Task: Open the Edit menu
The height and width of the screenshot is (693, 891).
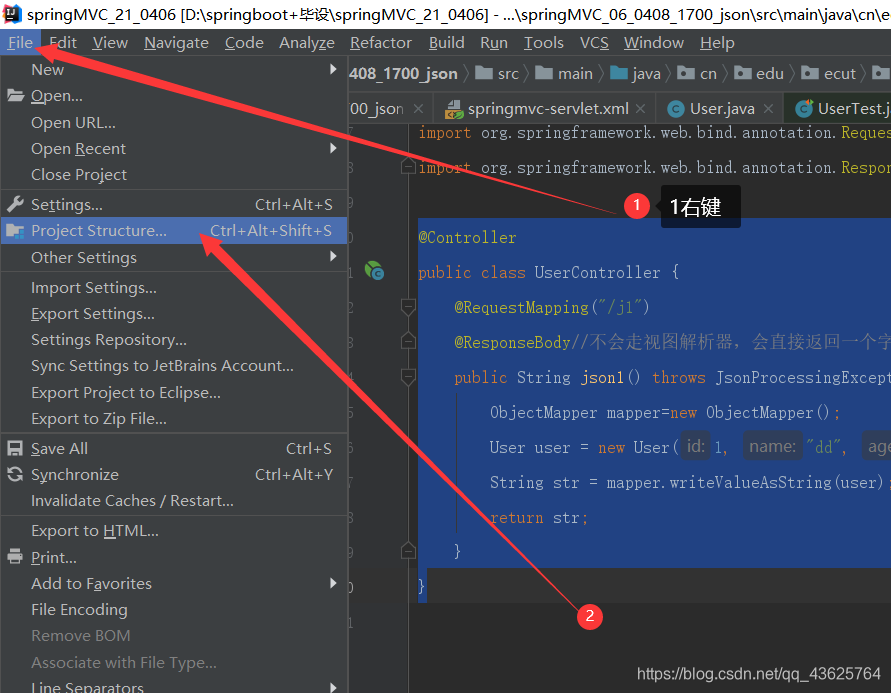Action: point(63,43)
